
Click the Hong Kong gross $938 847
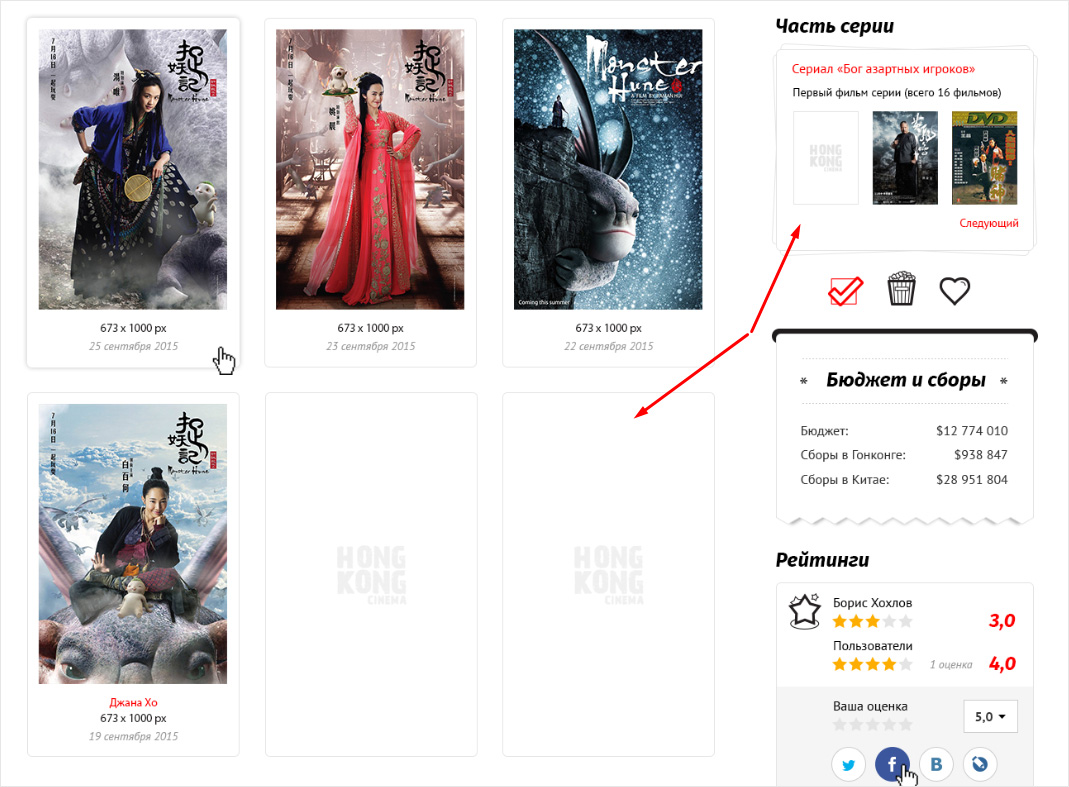coord(980,455)
